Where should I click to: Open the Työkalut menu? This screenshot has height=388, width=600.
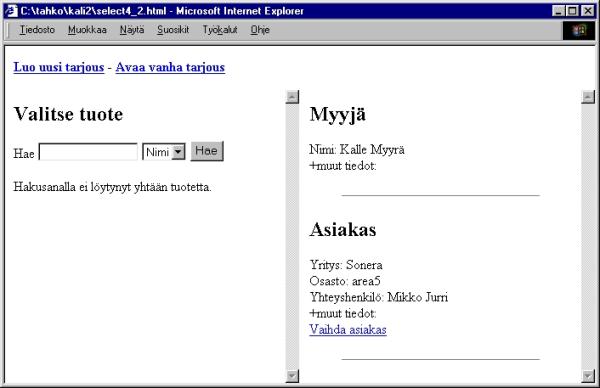[220, 30]
